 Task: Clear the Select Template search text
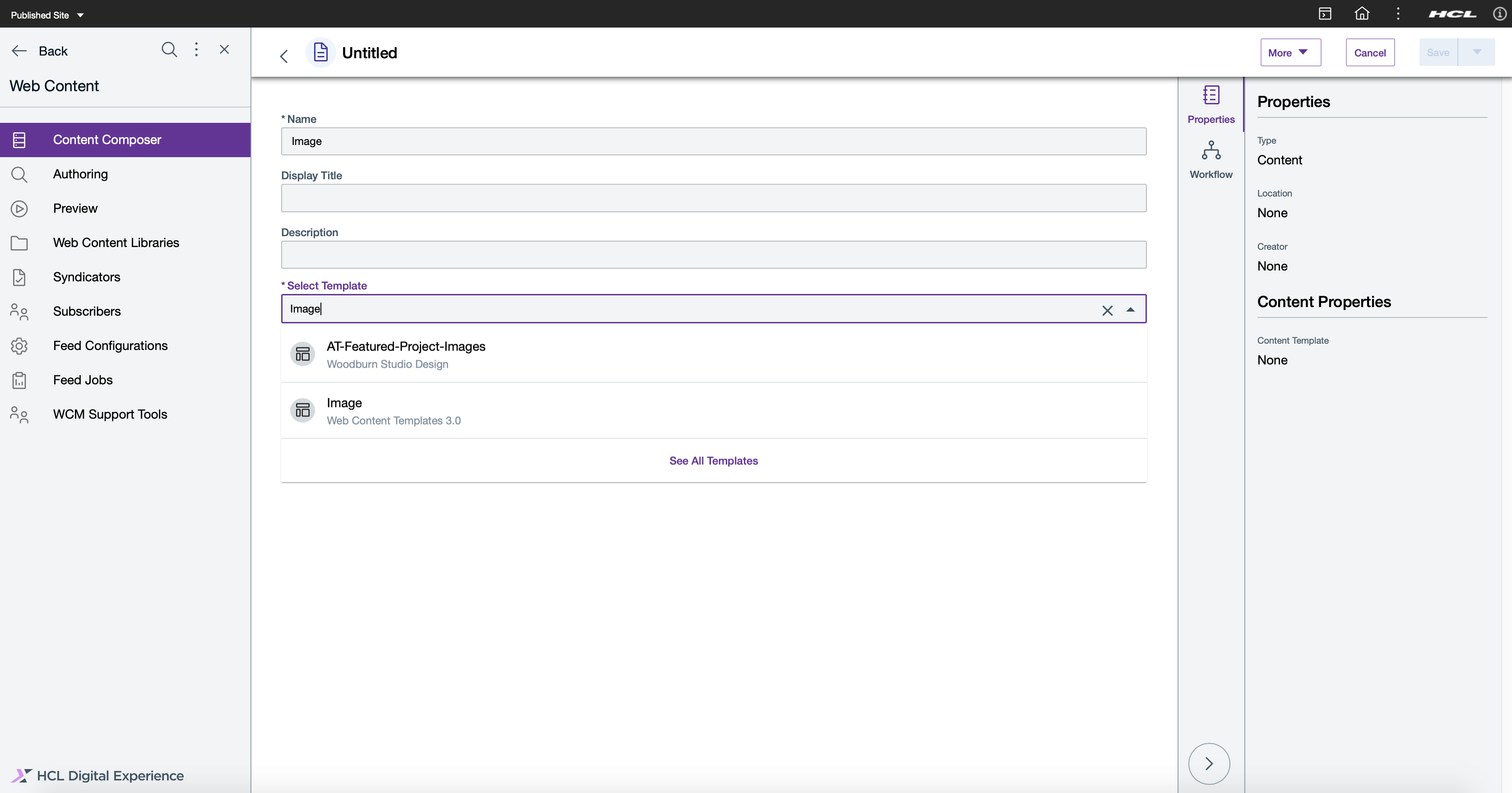point(1107,311)
